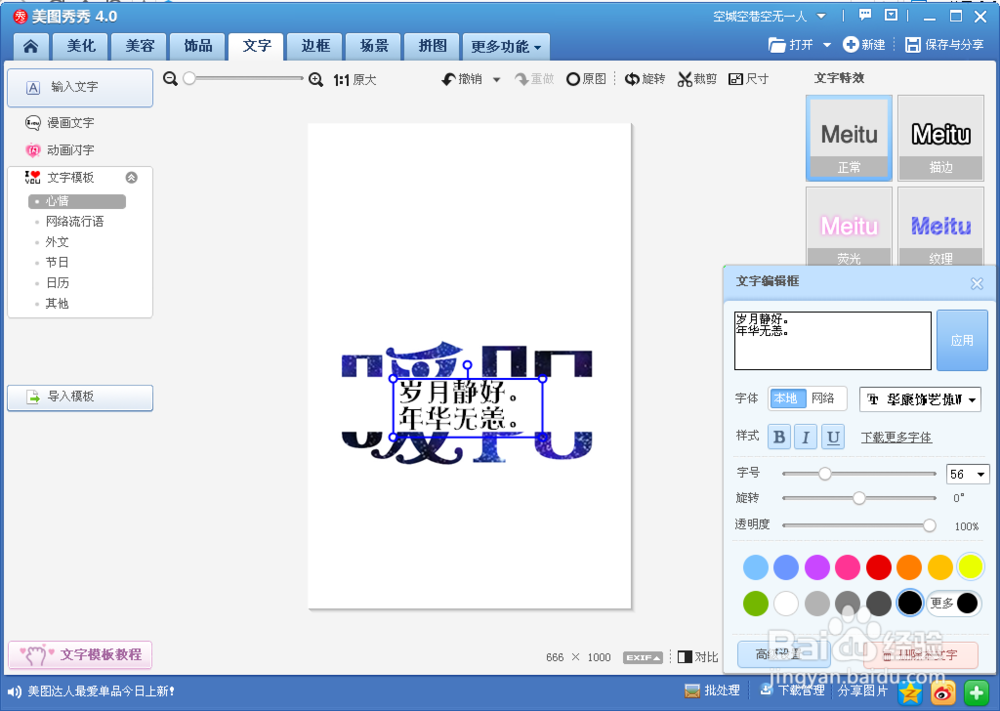Screen dimensions: 1000x711
Task: Switch to the 场景 tab
Action: pos(374,46)
